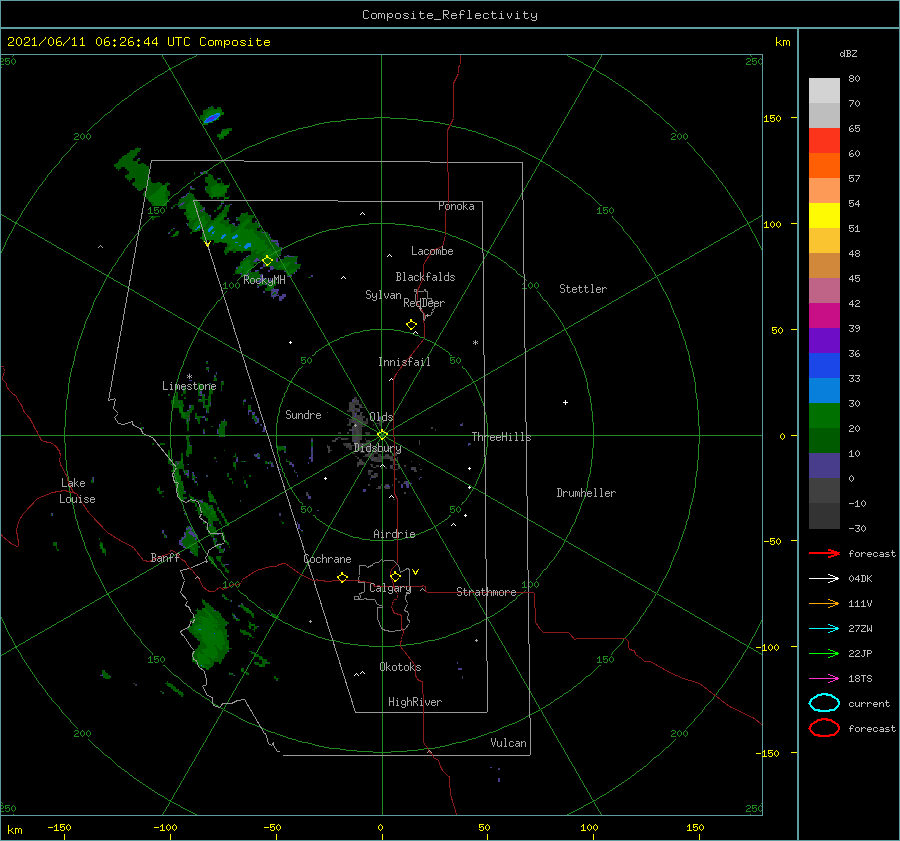This screenshot has height=841, width=900.
Task: Click the Lake Louise label
Action: pyautogui.click(x=77, y=491)
